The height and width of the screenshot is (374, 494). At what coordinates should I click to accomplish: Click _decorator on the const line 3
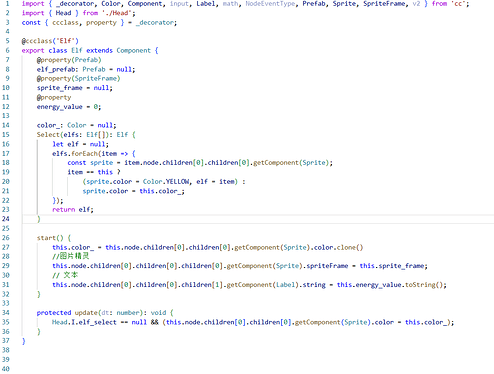tap(155, 22)
